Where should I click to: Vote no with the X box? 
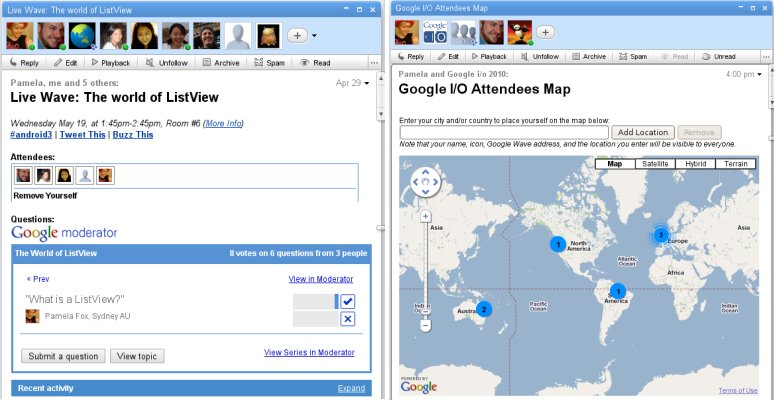[348, 319]
